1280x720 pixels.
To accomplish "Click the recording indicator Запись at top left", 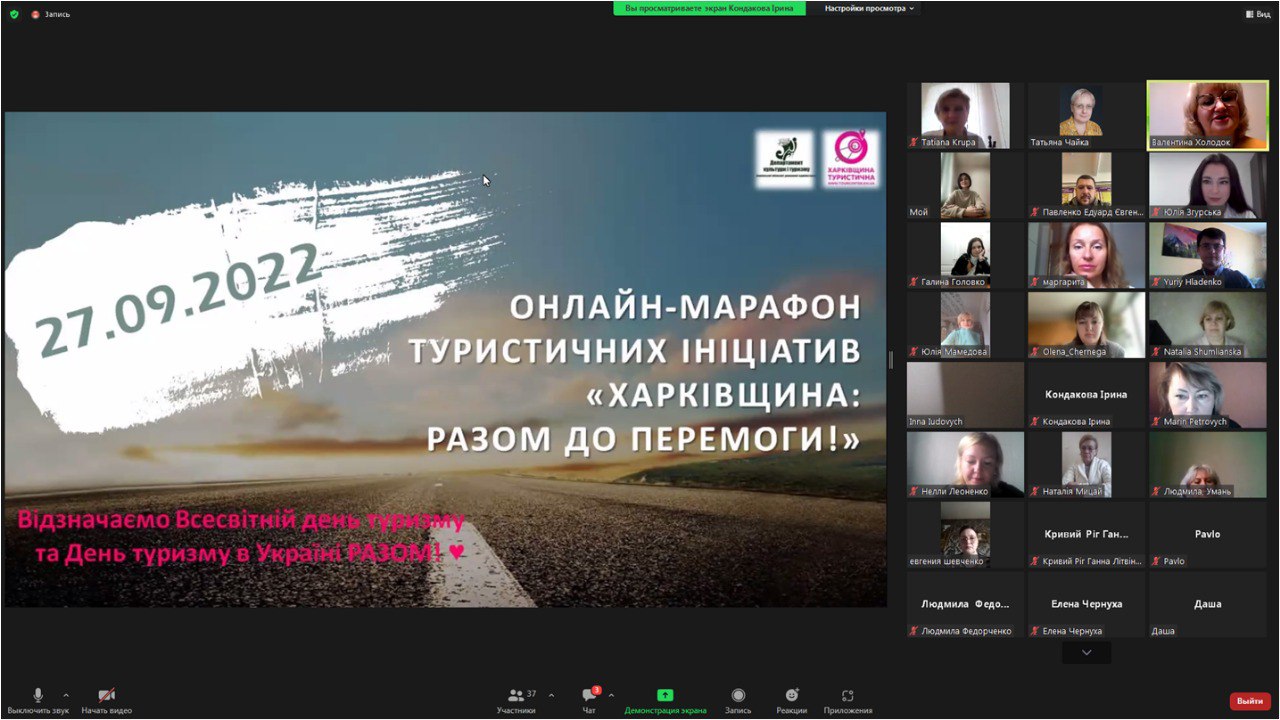I will [50, 14].
